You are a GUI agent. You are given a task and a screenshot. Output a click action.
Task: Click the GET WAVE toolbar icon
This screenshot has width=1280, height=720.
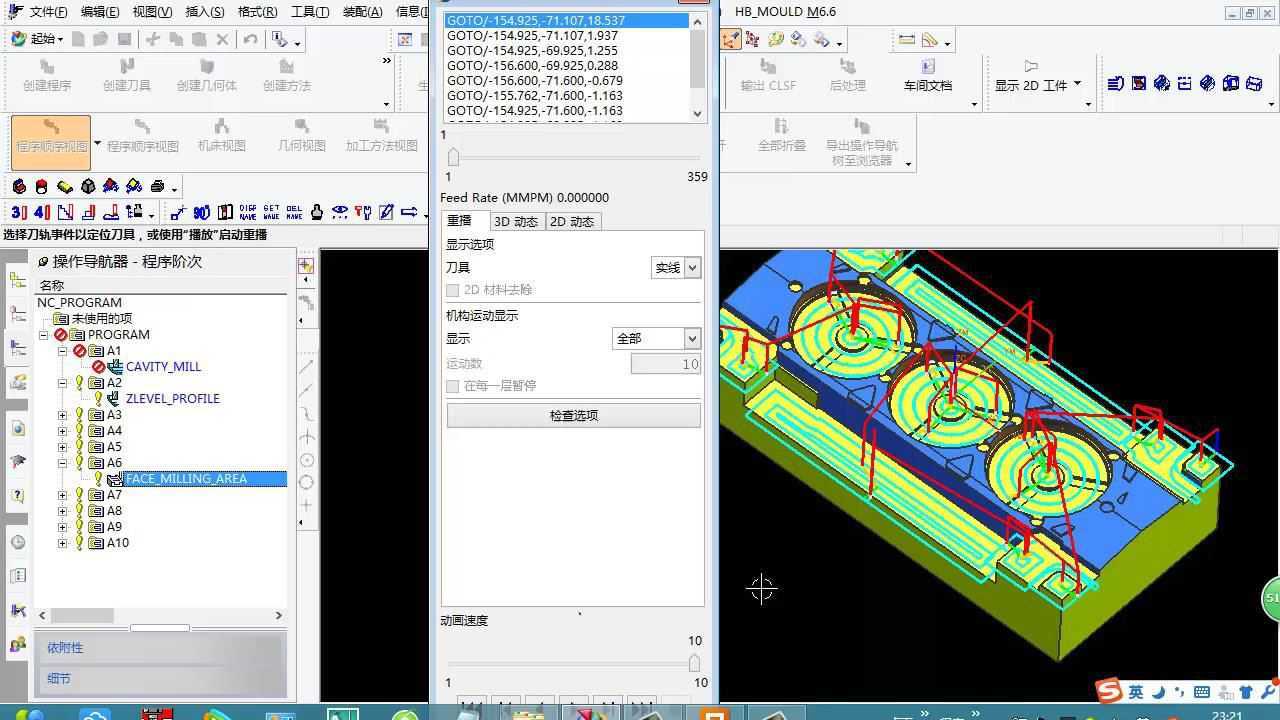(271, 212)
